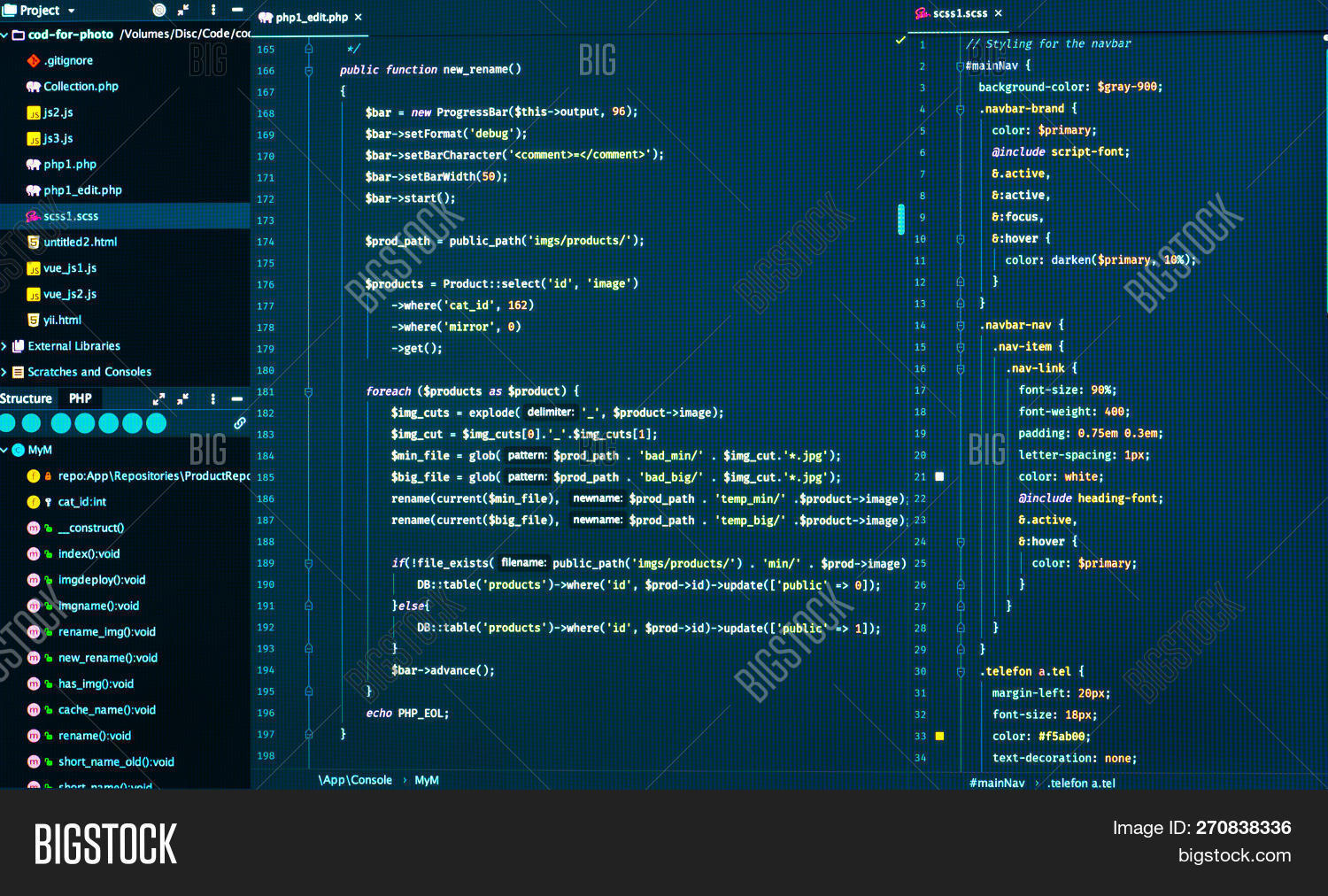Fold the if block at line 189
This screenshot has height=896, width=1328.
coord(309,563)
